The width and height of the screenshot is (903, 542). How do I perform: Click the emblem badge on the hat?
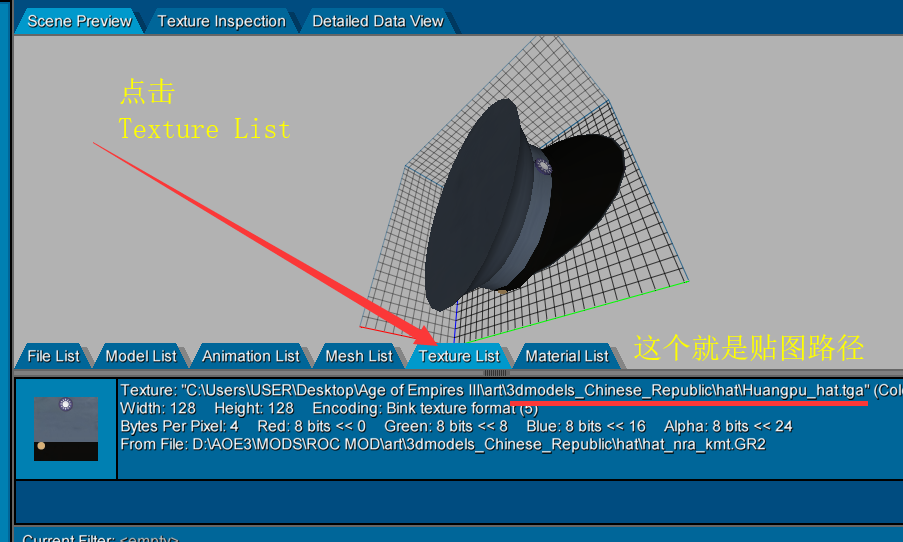(x=543, y=166)
